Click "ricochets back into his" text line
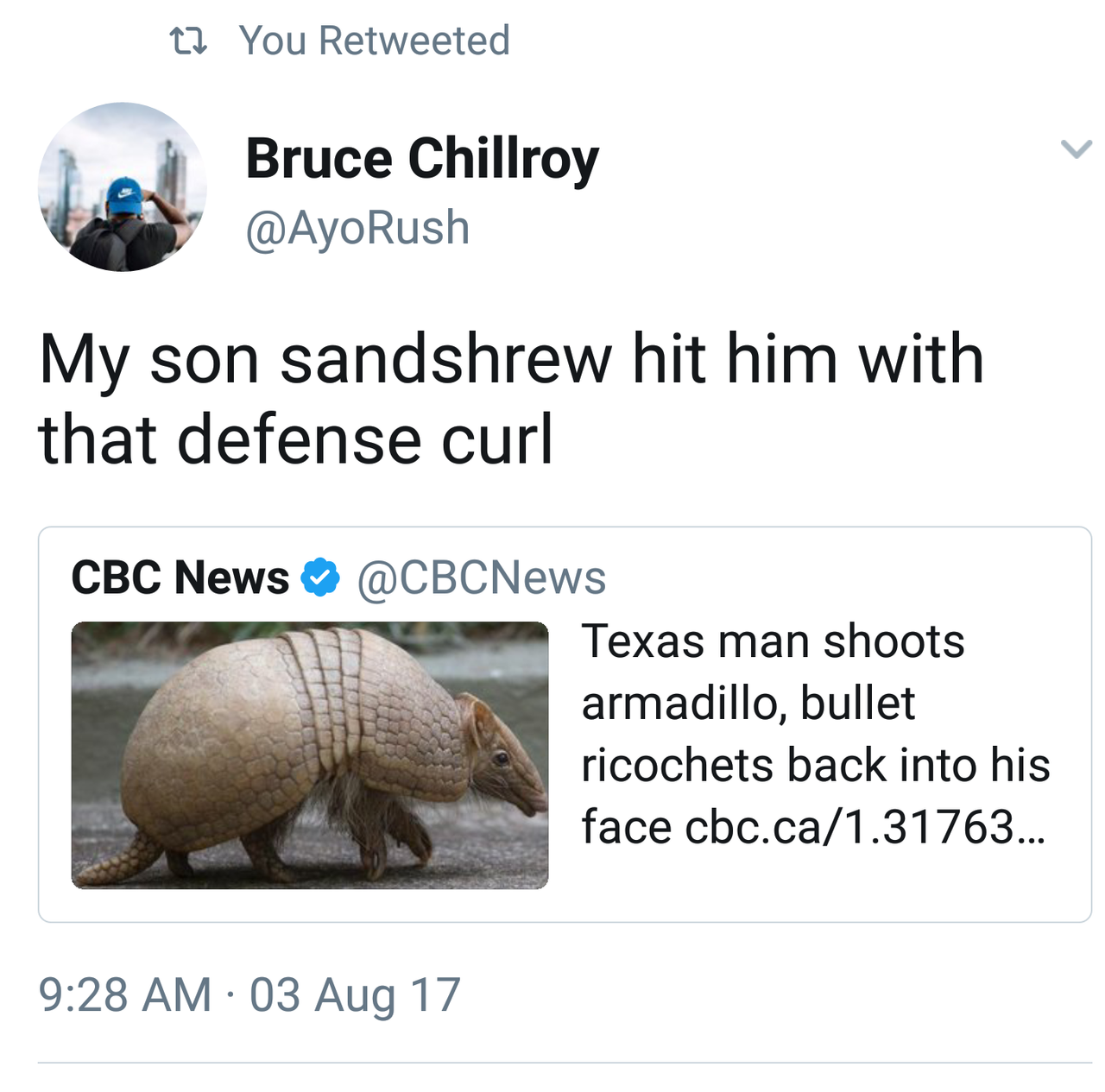Viewport: 1105px width, 1092px height. click(815, 765)
